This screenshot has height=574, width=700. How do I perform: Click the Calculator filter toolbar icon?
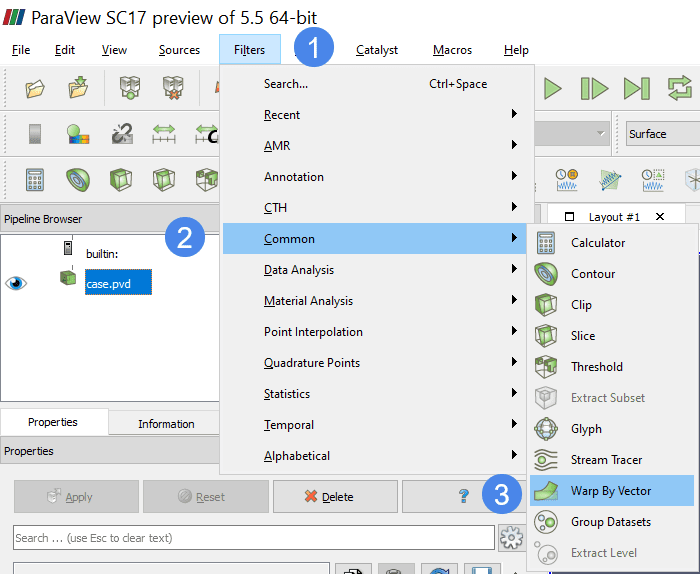click(x=36, y=179)
